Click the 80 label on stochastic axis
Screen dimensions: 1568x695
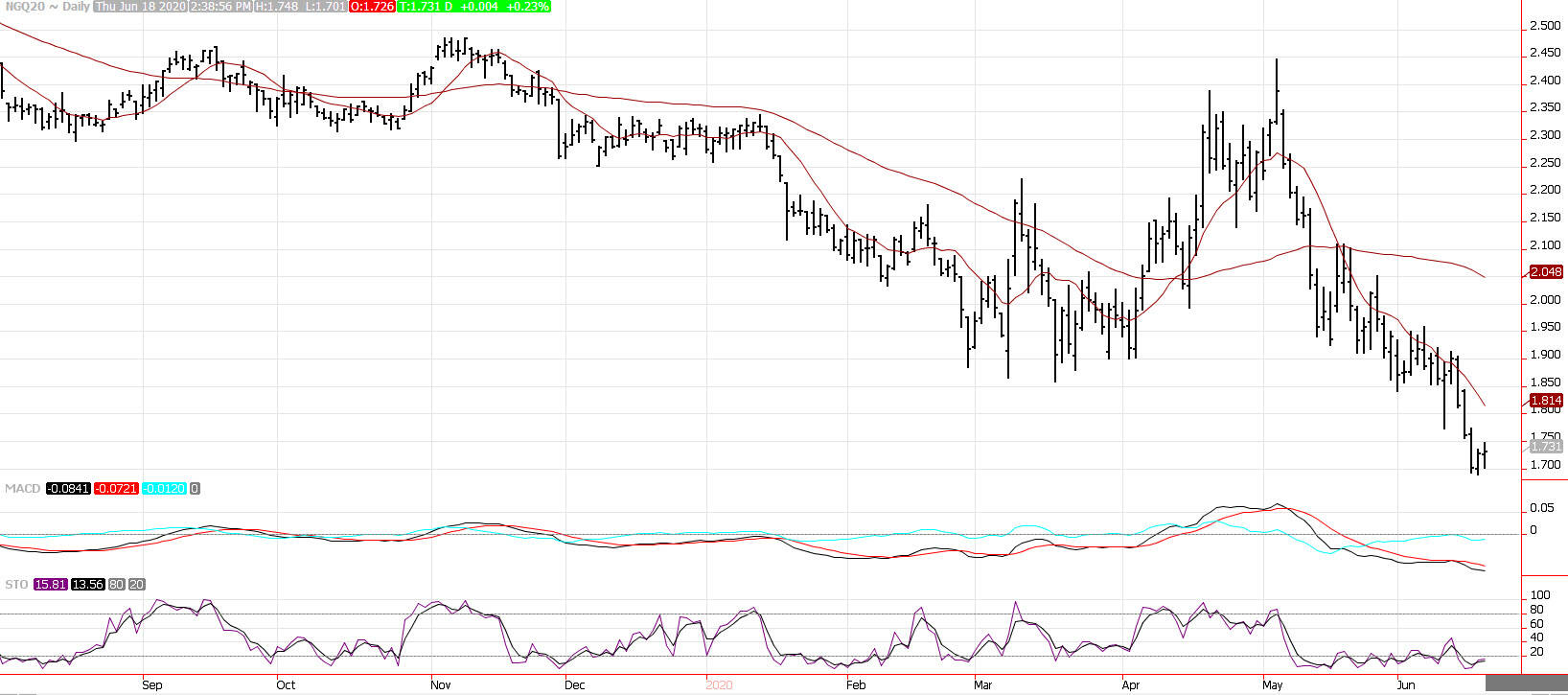1536,611
